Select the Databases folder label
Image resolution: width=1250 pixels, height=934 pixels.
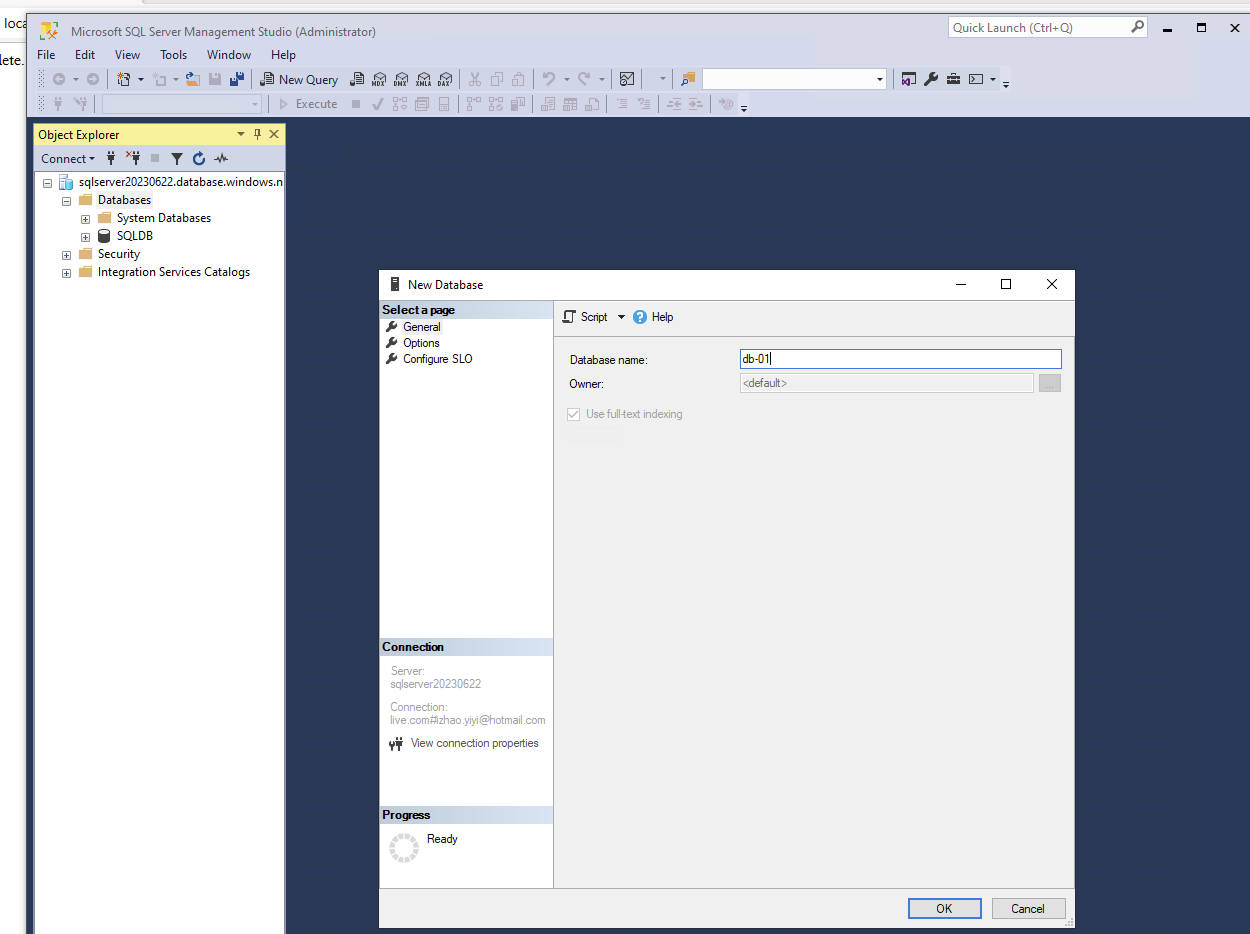(x=124, y=200)
